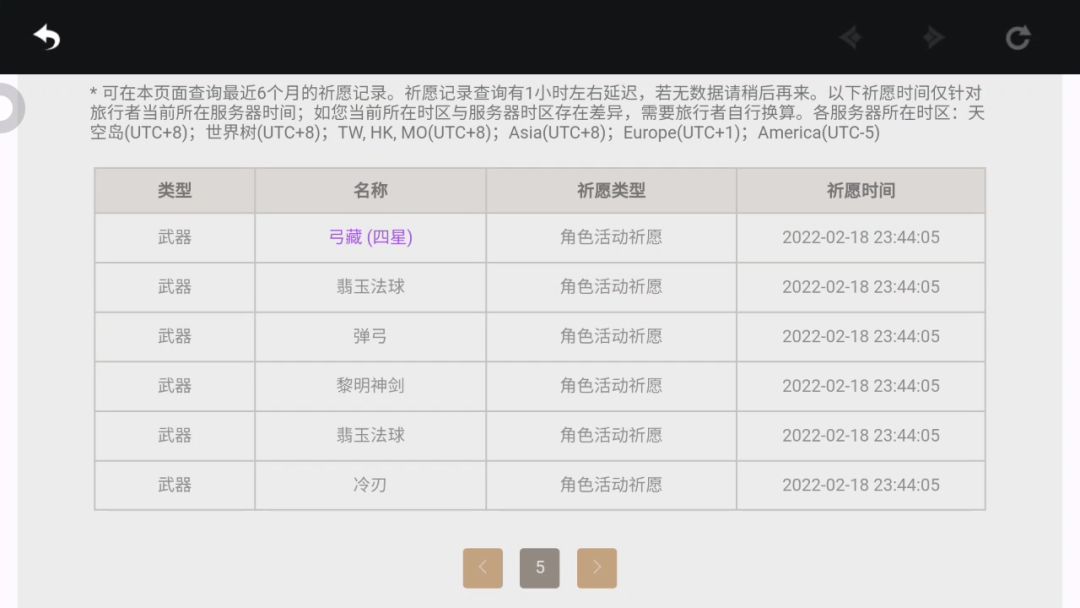Go to previous page of wish records

[x=483, y=568]
